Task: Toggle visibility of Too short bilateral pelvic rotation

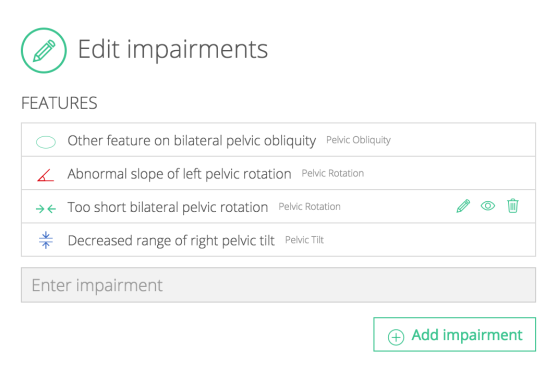Action: click(488, 206)
